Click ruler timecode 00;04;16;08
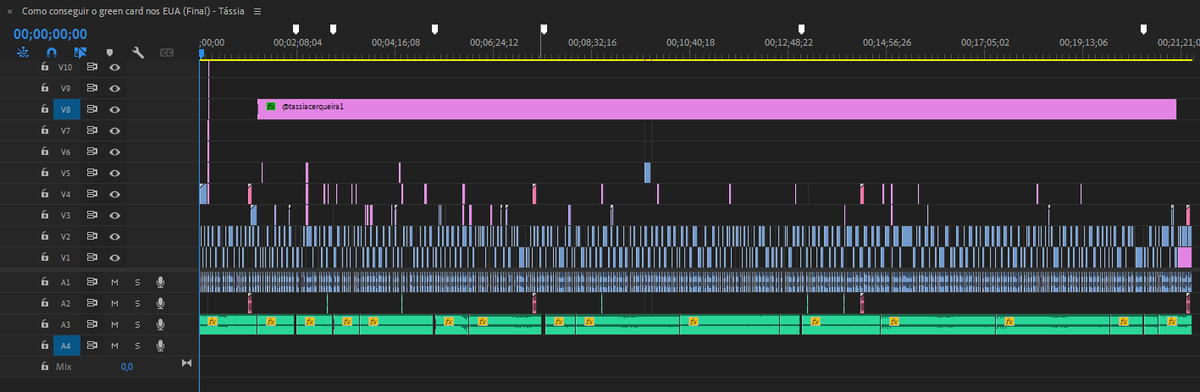1200x392 pixels. click(x=396, y=43)
